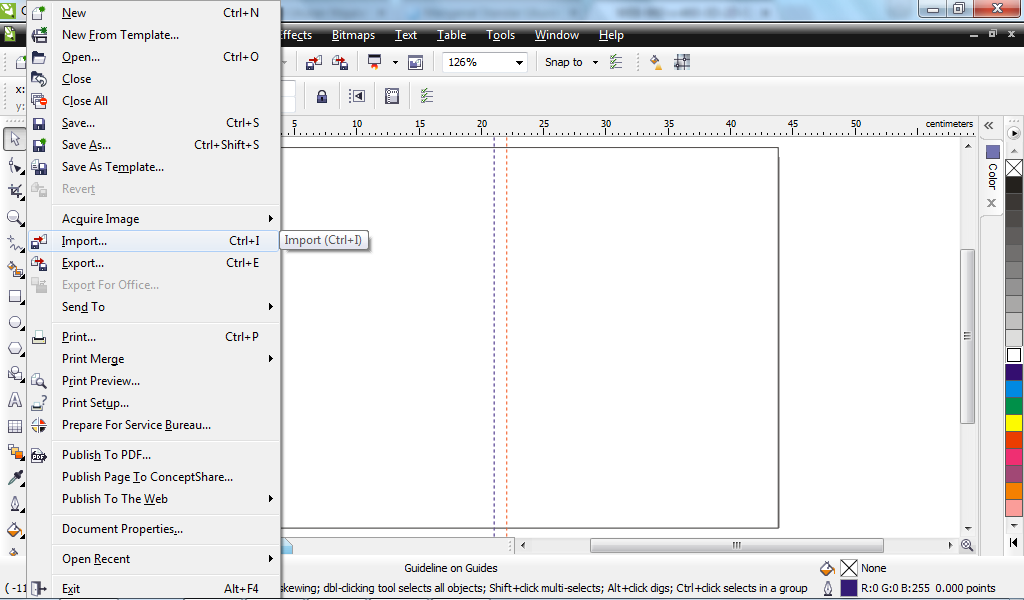Click the Preset Guidelines property bar icon
1024x600 pixels.
[357, 97]
